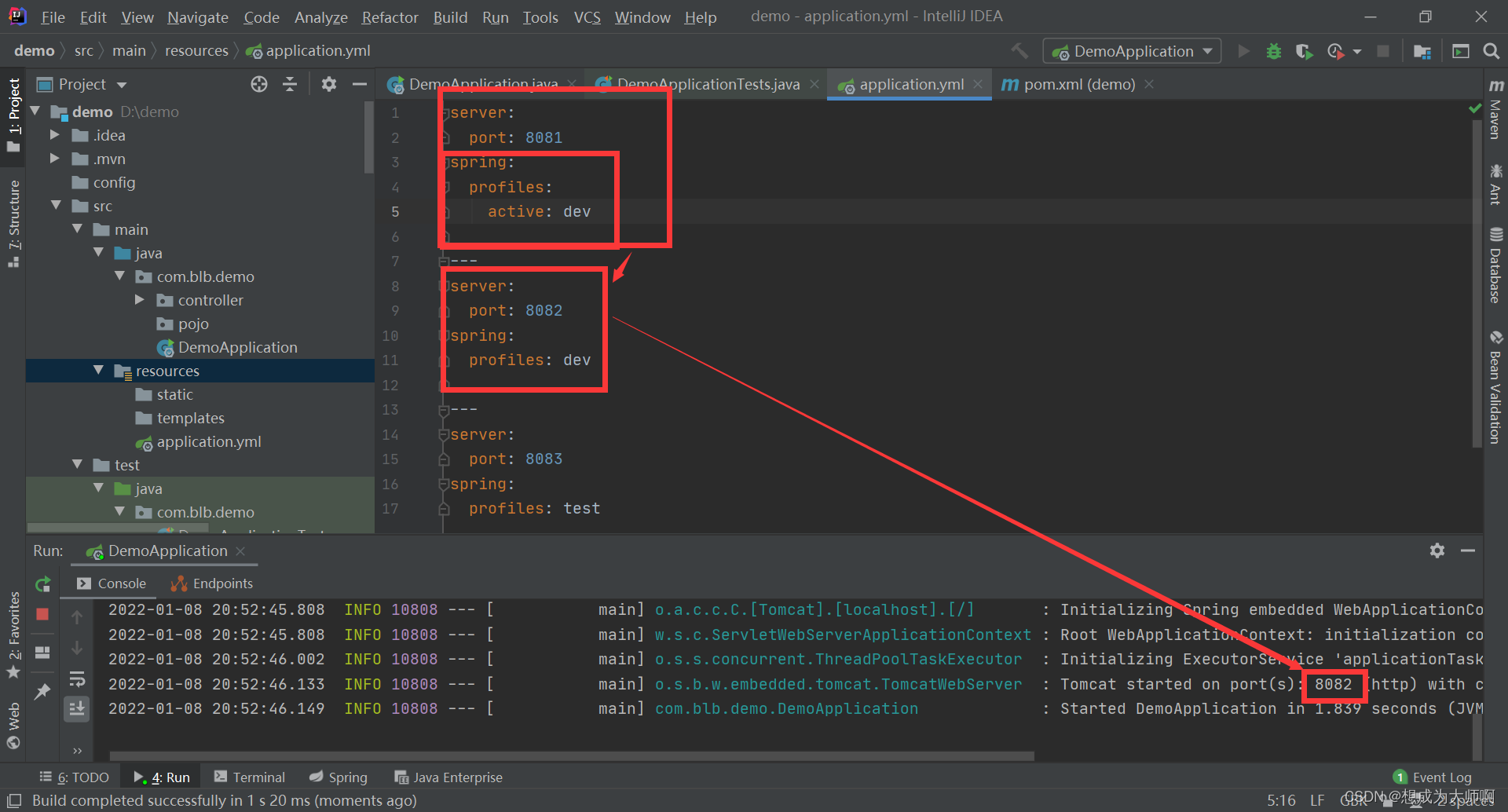Screen dimensions: 1508x812
Task: Open the Profile run dropdown arrow
Action: pyautogui.click(x=1357, y=52)
